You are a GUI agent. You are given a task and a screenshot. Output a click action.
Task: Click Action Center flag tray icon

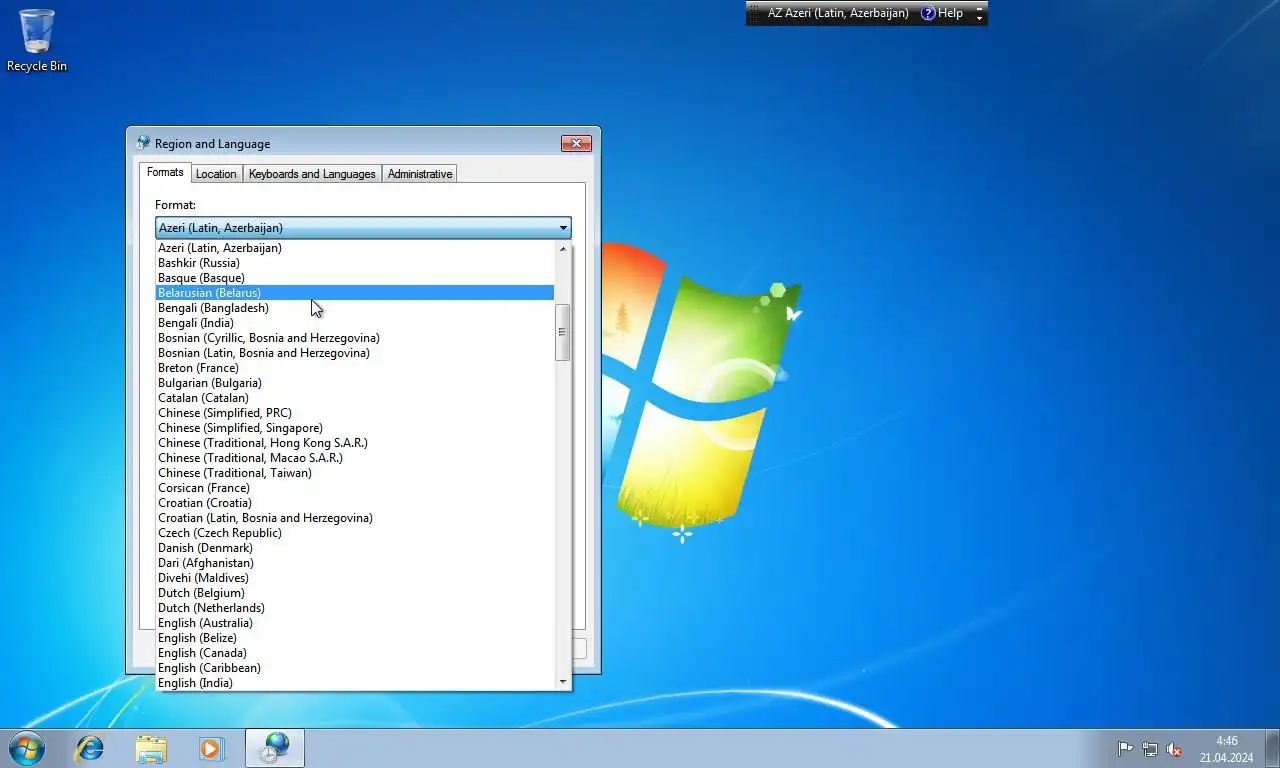click(1125, 749)
